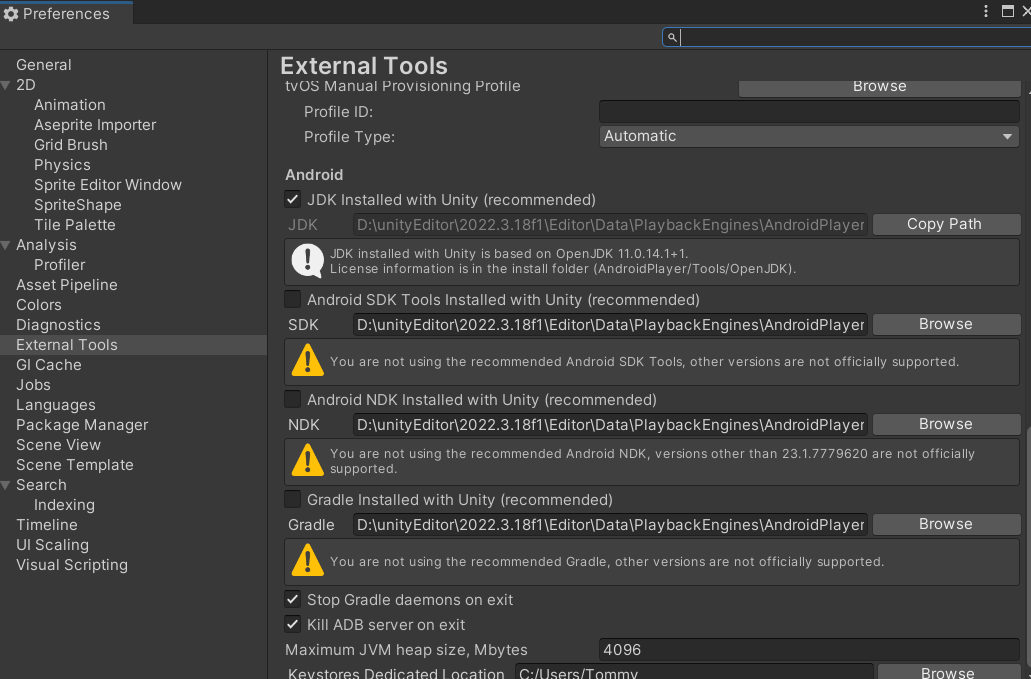
Task: Collapse the 2D section arrow
Action: 7,85
